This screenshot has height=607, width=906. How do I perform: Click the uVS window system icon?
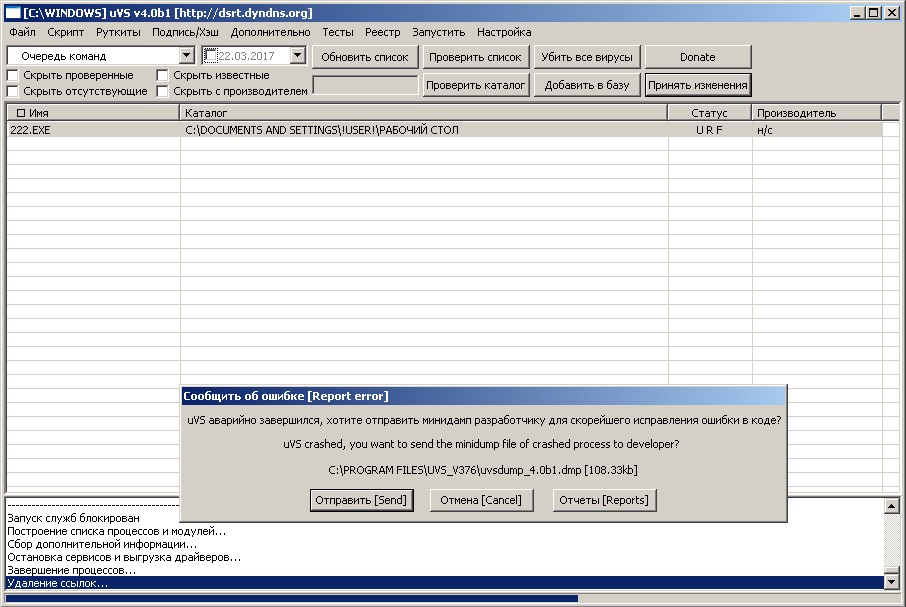click(13, 13)
